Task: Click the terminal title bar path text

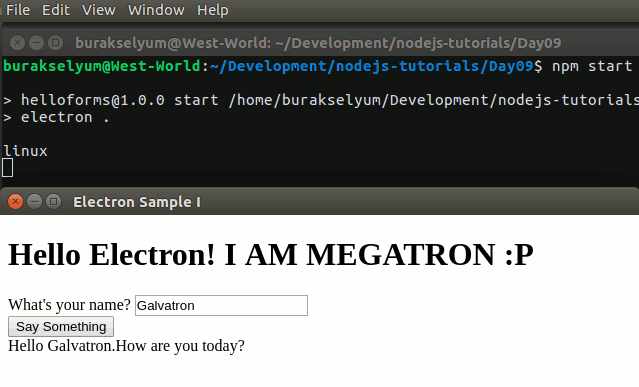Action: tap(318, 43)
